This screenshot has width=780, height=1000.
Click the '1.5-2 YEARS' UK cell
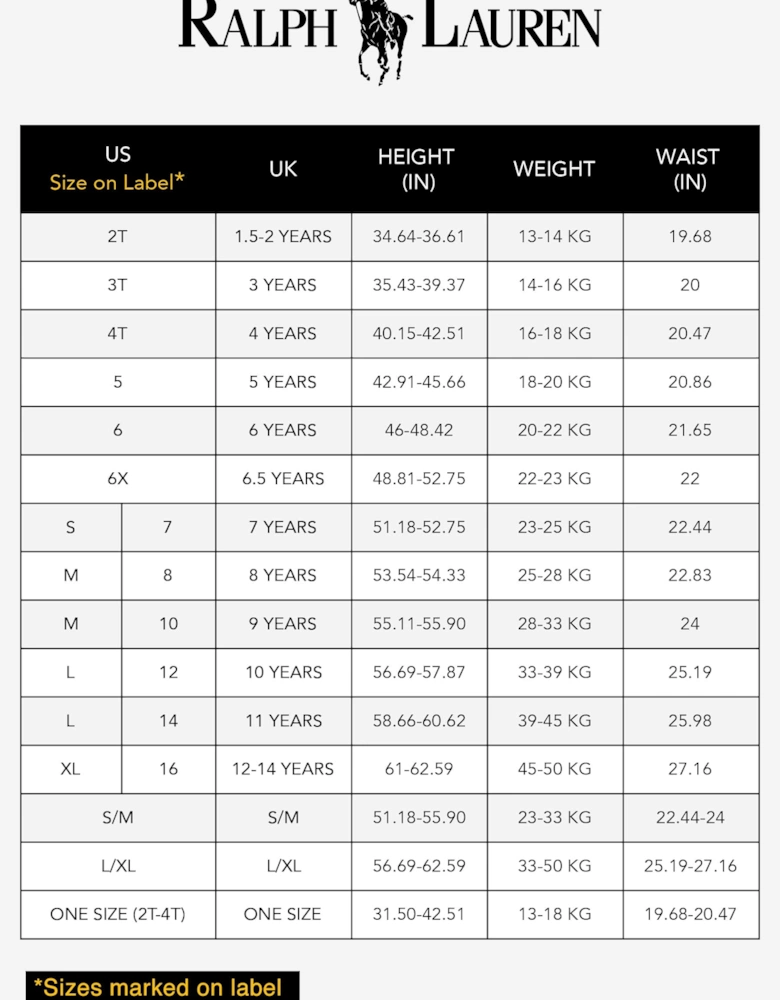(283, 237)
